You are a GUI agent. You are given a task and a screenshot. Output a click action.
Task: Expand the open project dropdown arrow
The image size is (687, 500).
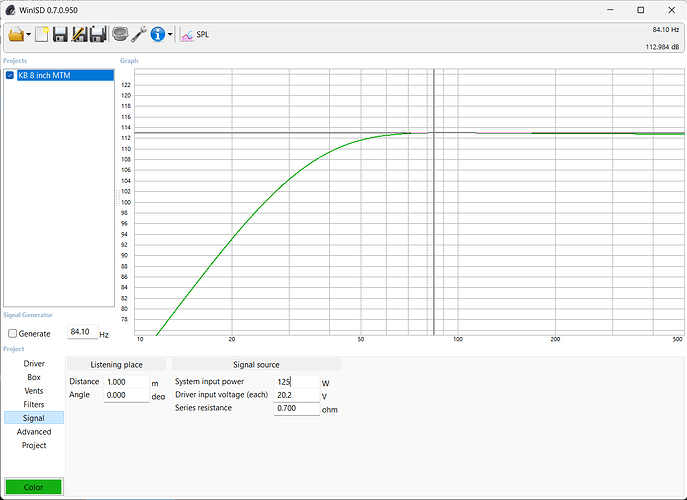[28, 35]
